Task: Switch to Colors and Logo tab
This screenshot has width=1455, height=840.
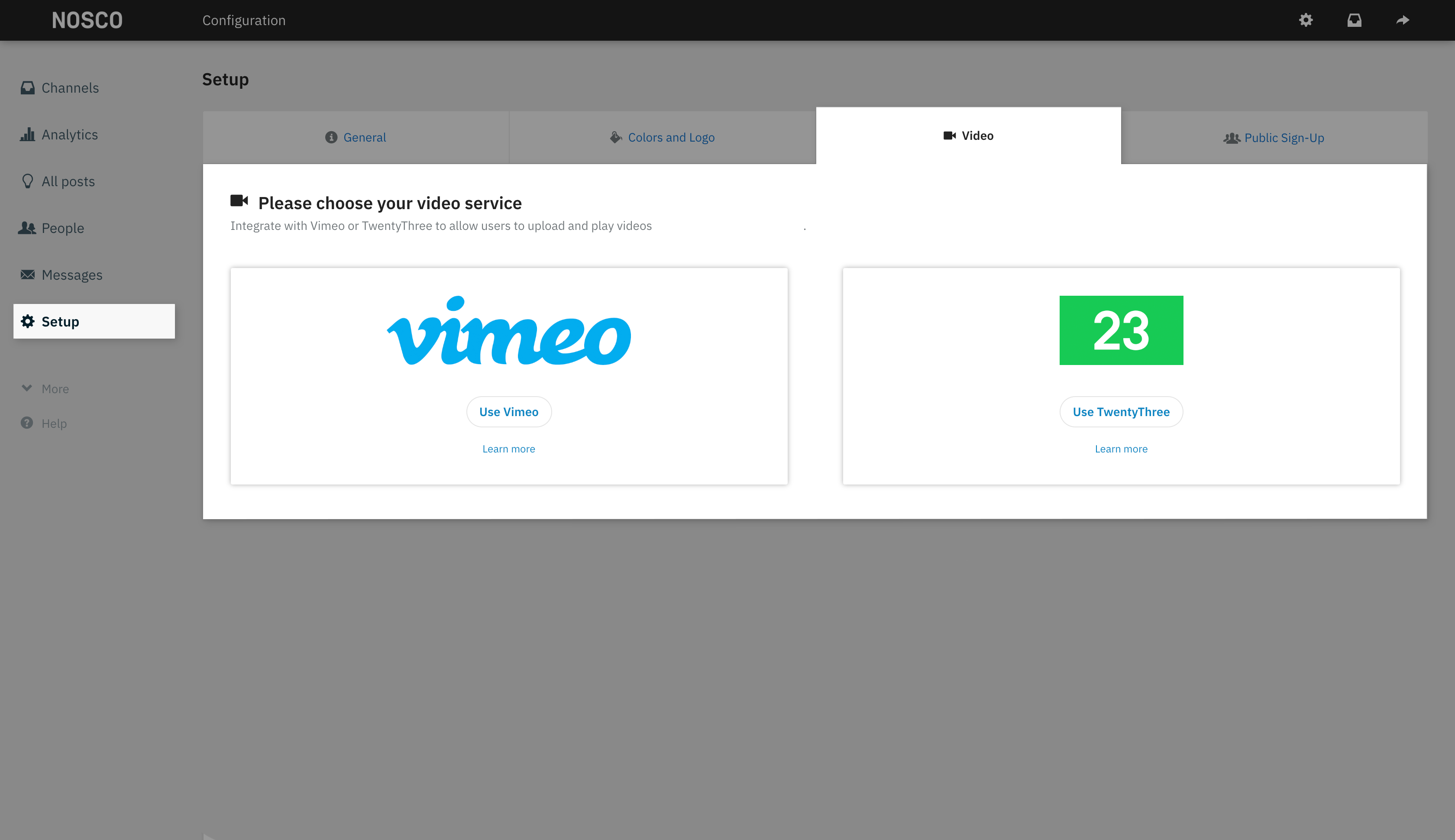Action: [x=662, y=137]
